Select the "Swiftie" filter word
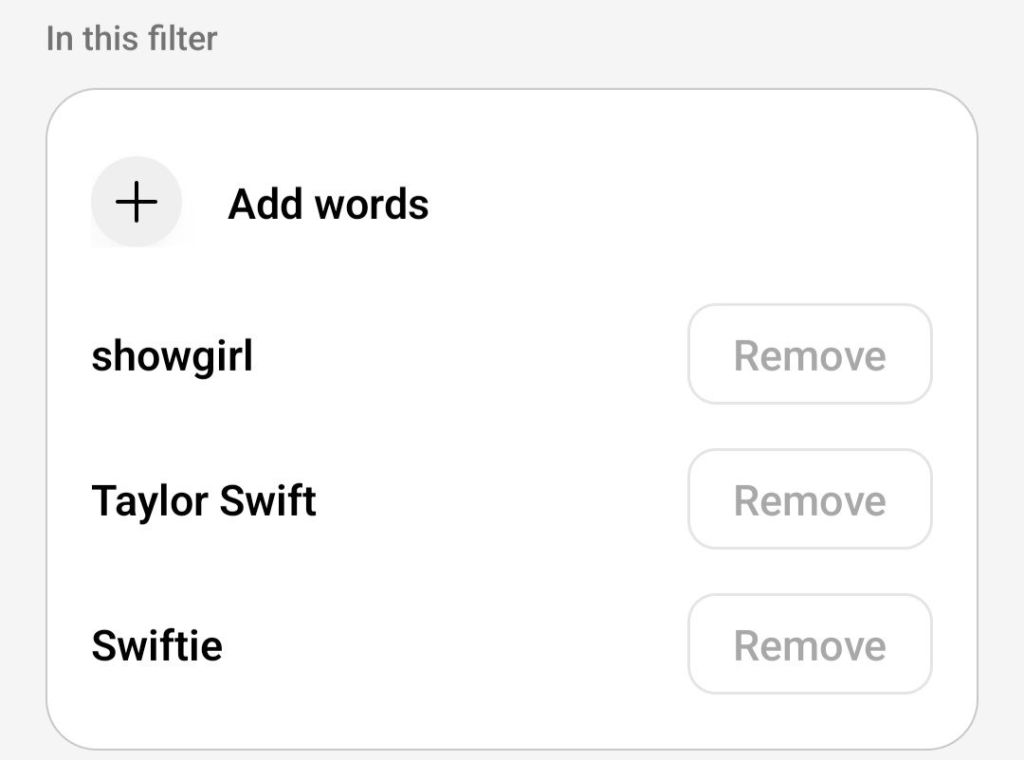 (157, 645)
